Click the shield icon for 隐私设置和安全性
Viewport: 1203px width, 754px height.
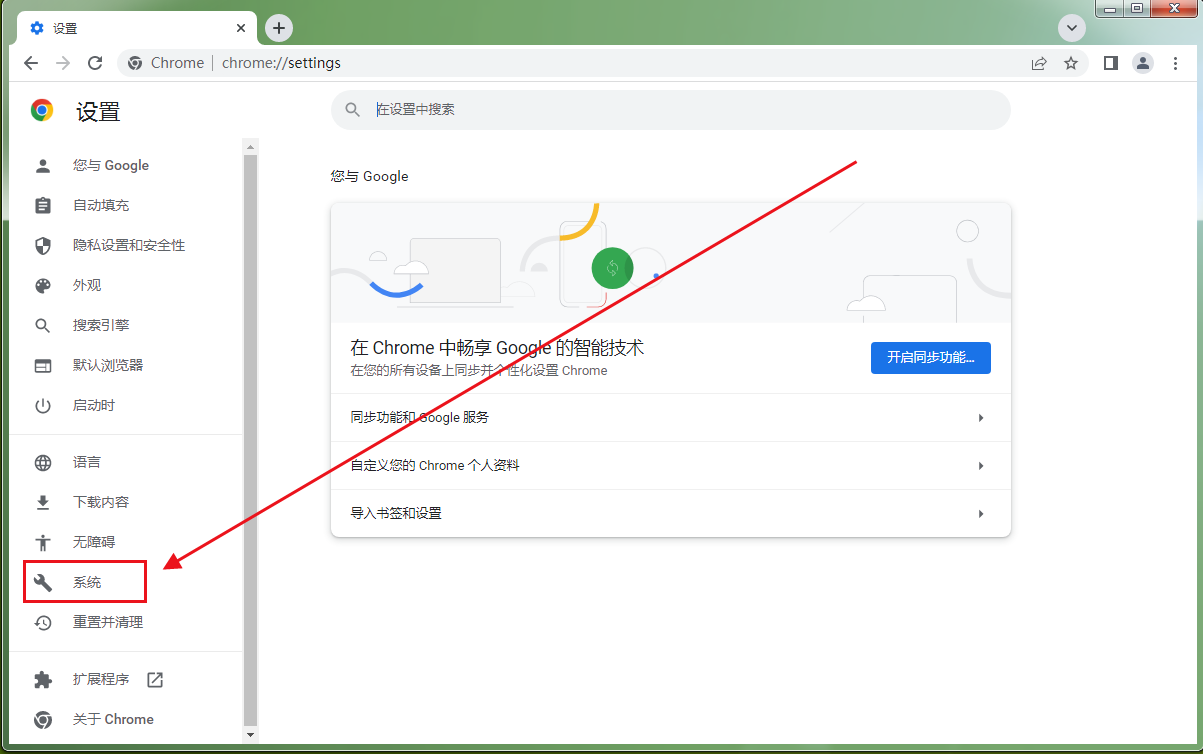pos(42,245)
